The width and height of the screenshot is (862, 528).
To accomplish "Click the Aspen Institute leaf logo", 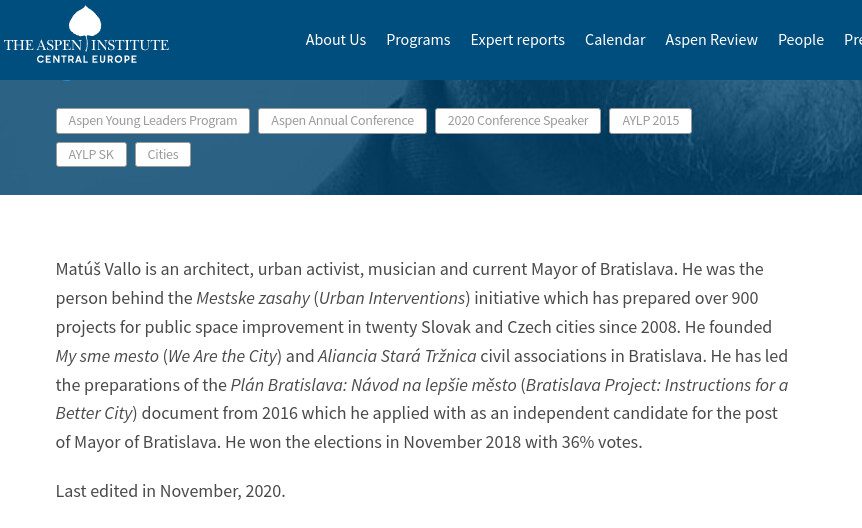I will pos(86,22).
